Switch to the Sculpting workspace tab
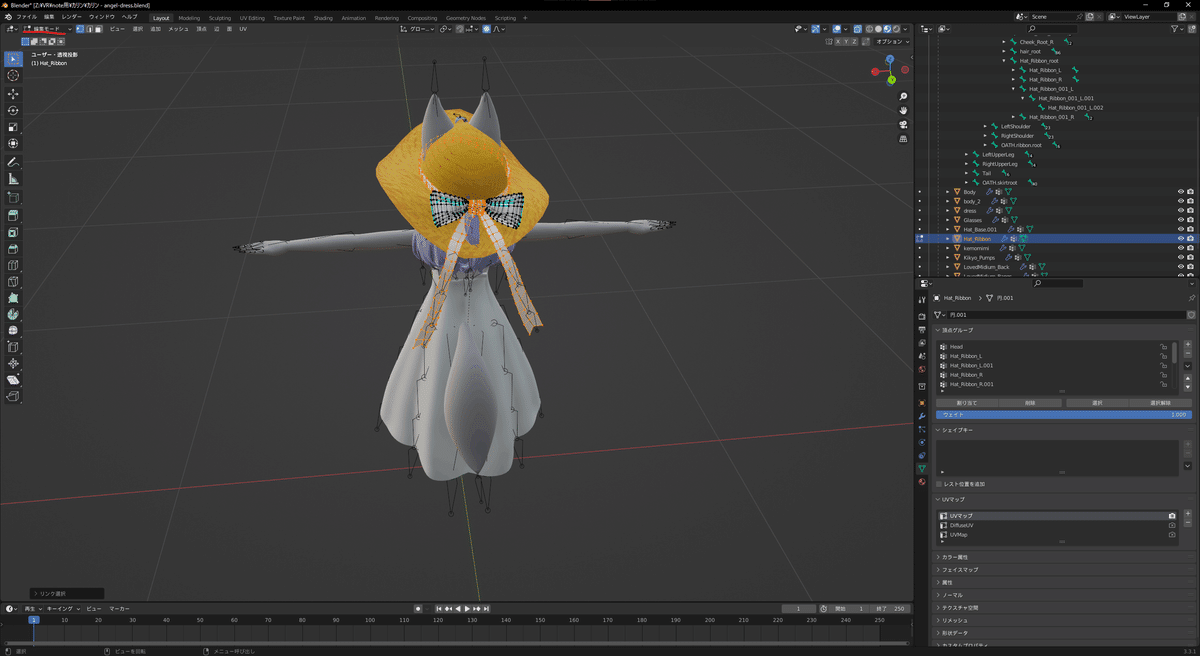Viewport: 1200px width, 656px height. [220, 17]
